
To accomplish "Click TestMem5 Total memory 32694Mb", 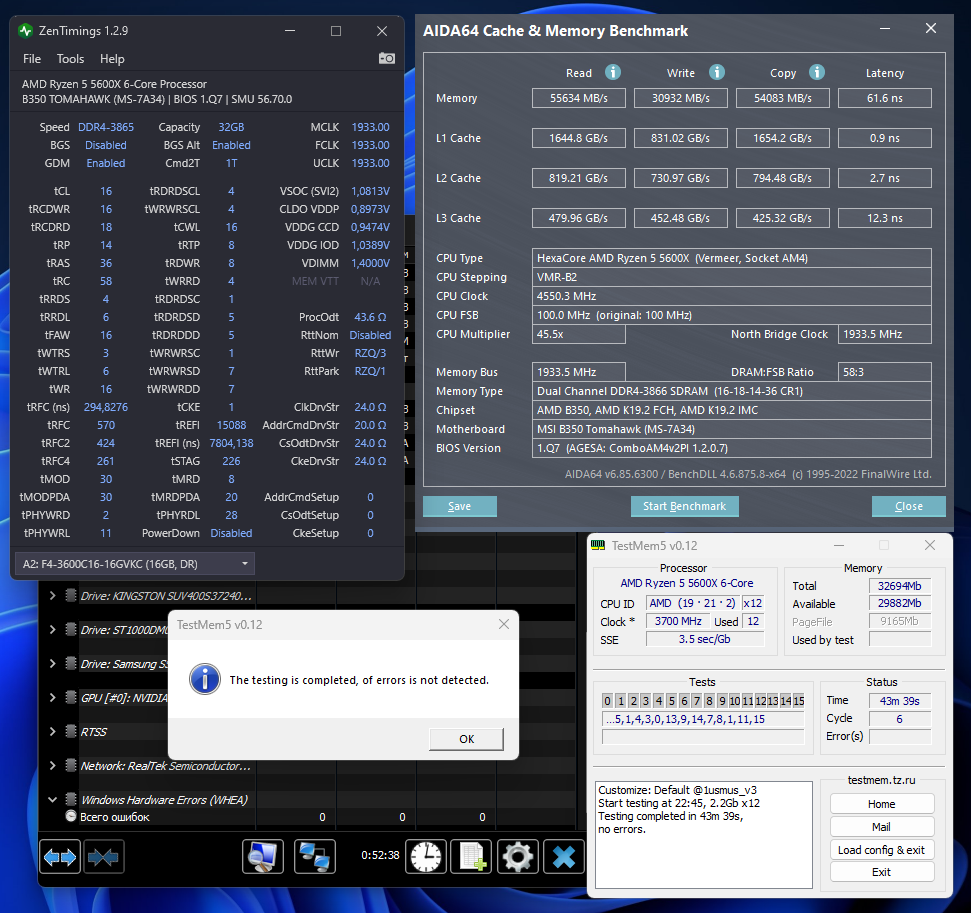I will point(900,585).
